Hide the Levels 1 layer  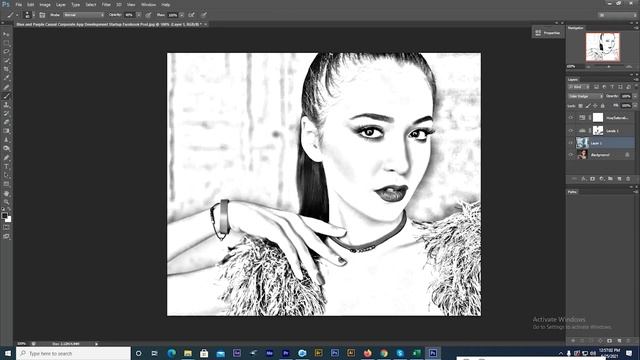coord(571,131)
